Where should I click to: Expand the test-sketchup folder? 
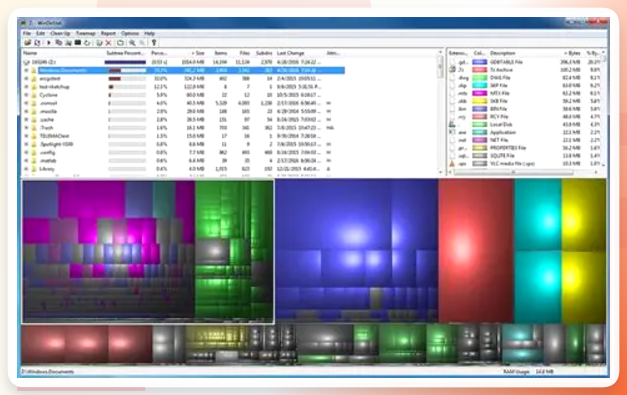(26, 87)
